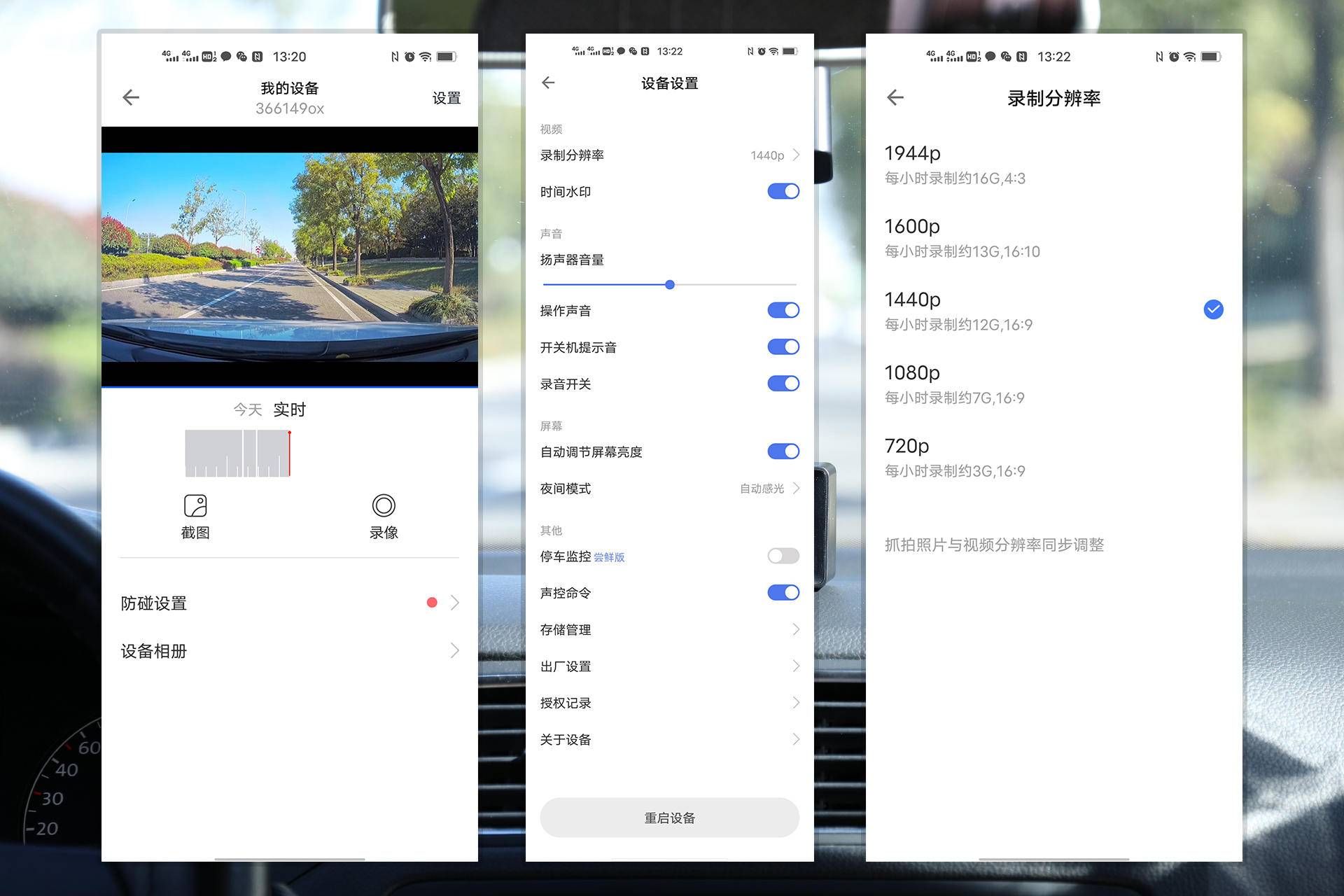
Task: Go back from 录制分辨率 screen
Action: click(895, 97)
